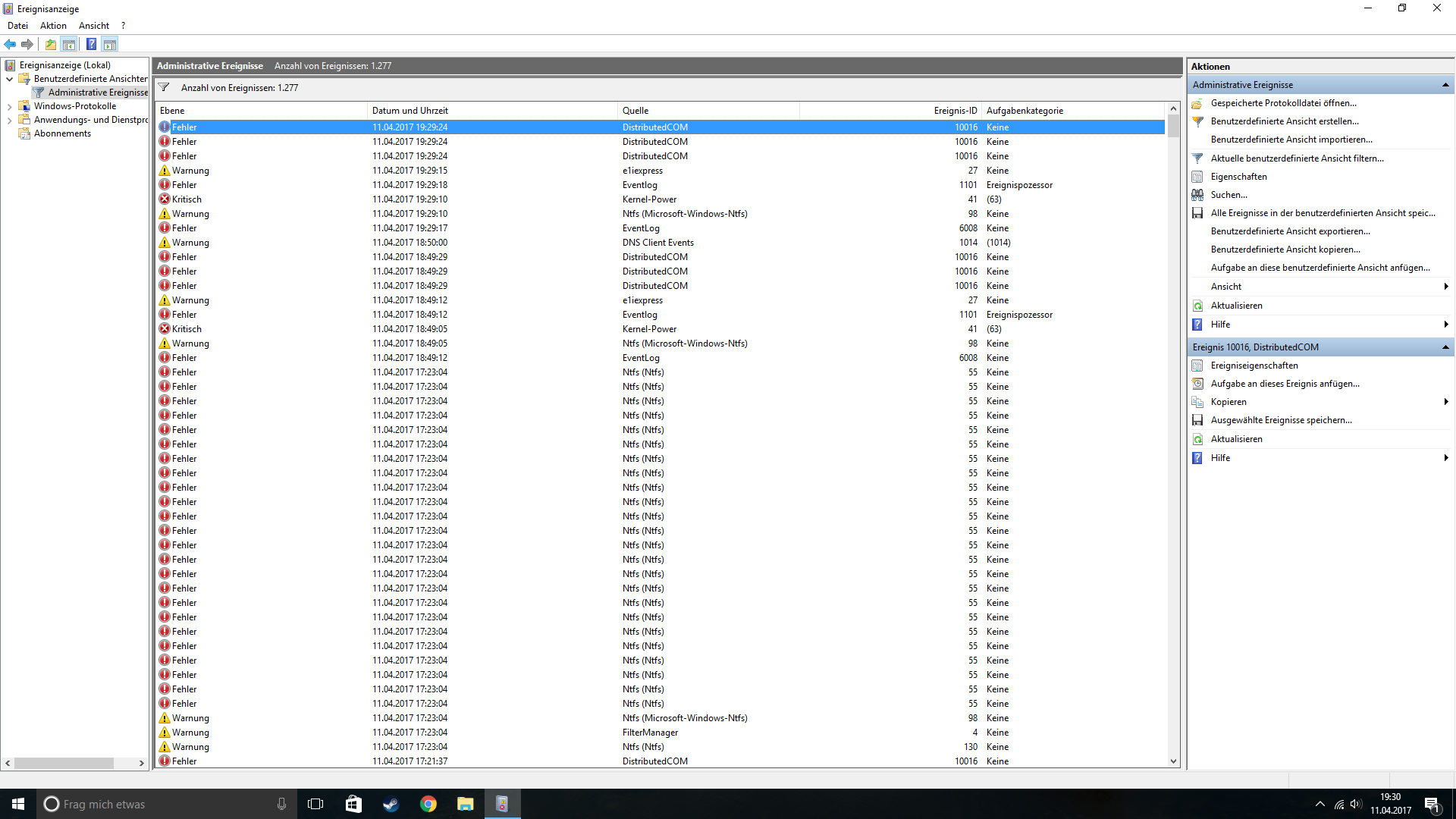Click 'Benutzerdefinierte Ansicht exportieren...' action
1456x819 pixels.
1290,231
